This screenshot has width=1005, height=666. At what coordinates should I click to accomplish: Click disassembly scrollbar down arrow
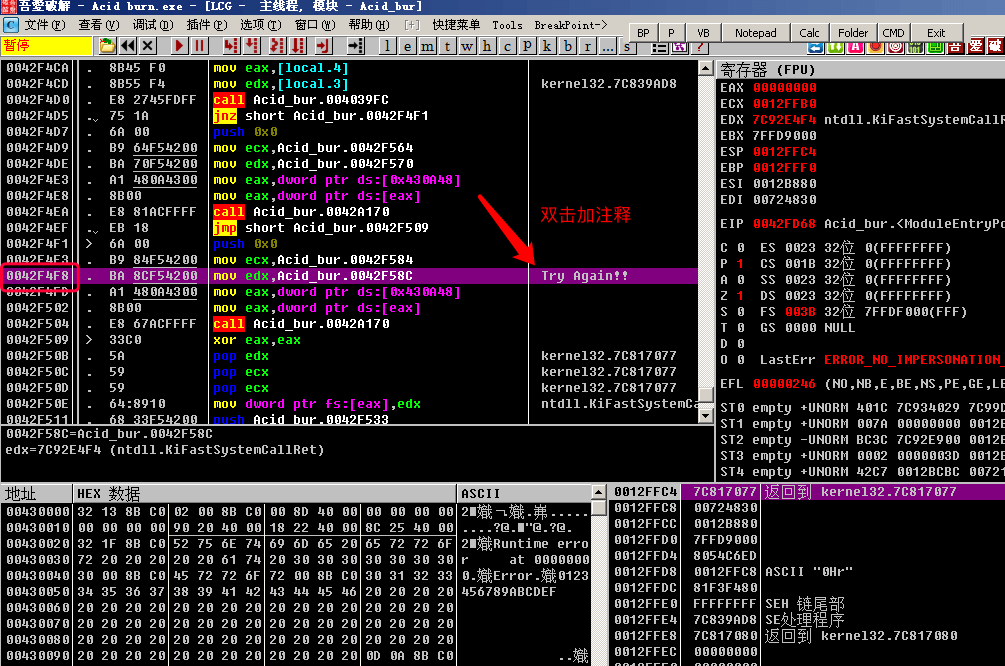tap(705, 416)
